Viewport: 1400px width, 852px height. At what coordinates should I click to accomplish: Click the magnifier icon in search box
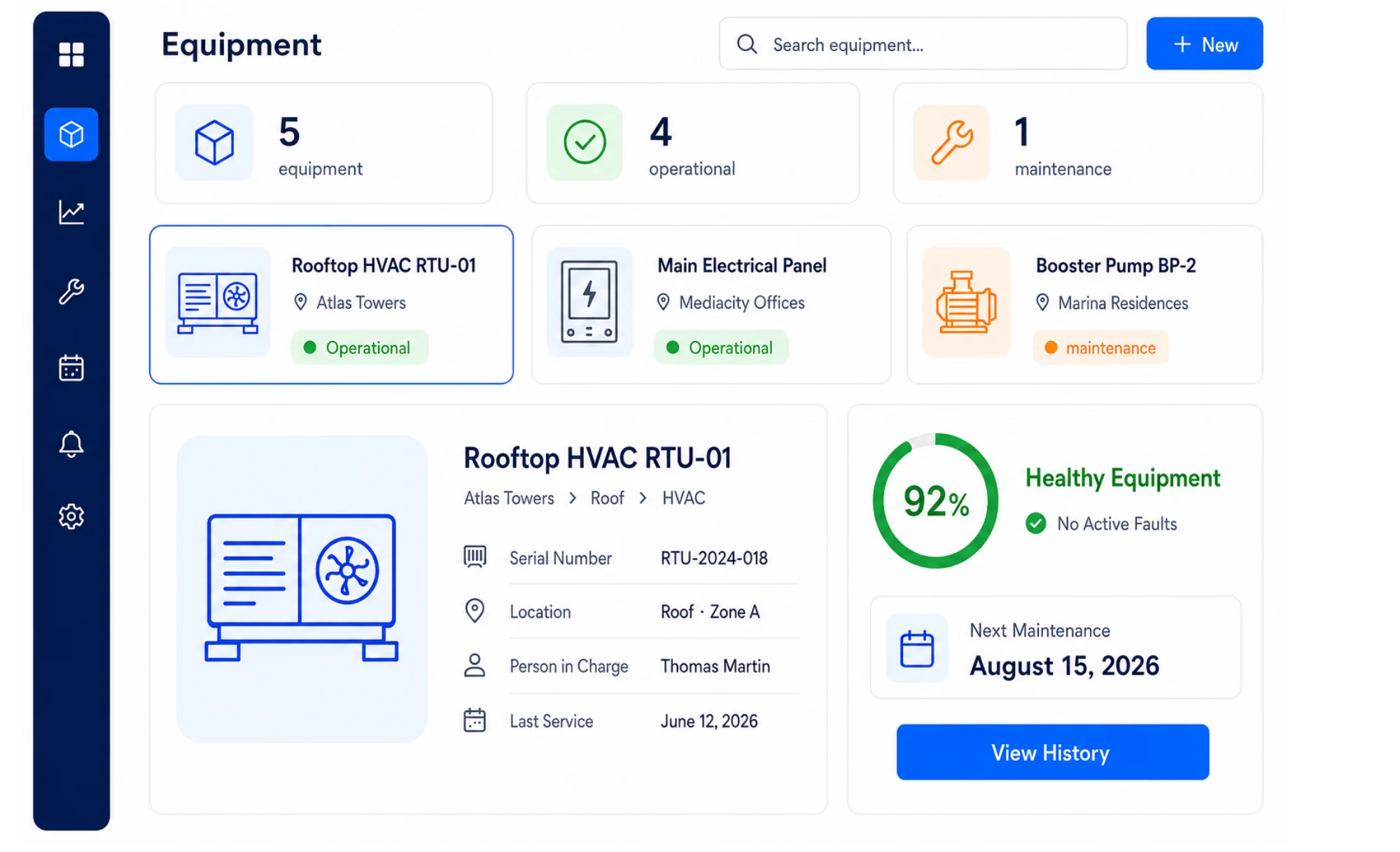click(x=747, y=44)
